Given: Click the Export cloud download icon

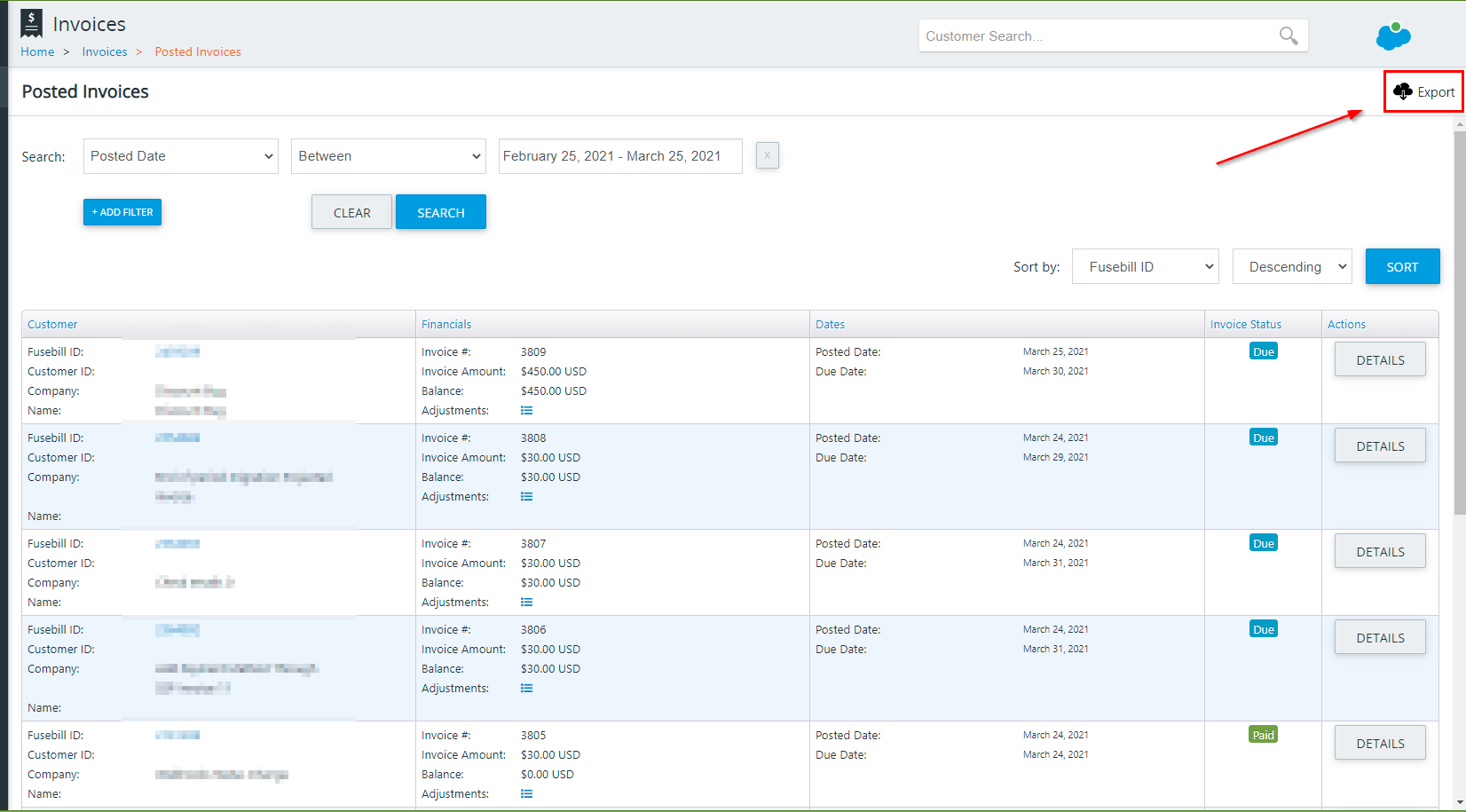Looking at the screenshot, I should point(1403,91).
